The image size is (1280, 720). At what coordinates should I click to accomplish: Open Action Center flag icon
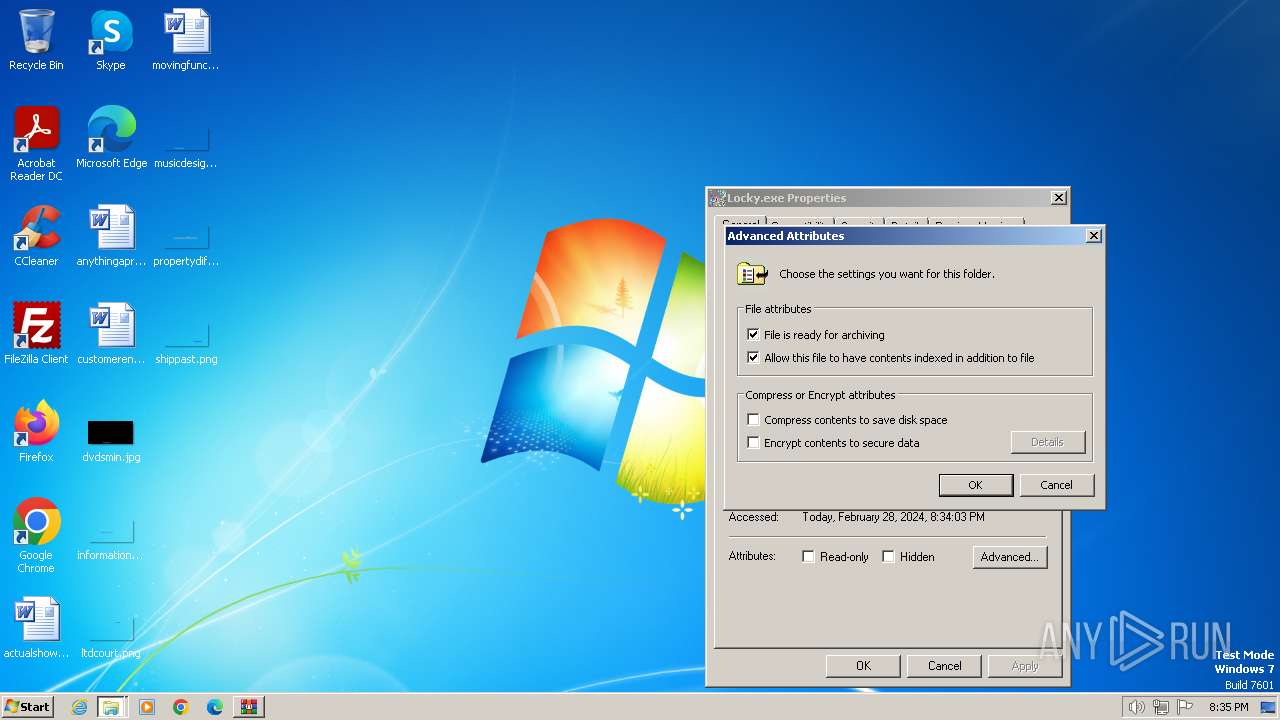click(1185, 707)
